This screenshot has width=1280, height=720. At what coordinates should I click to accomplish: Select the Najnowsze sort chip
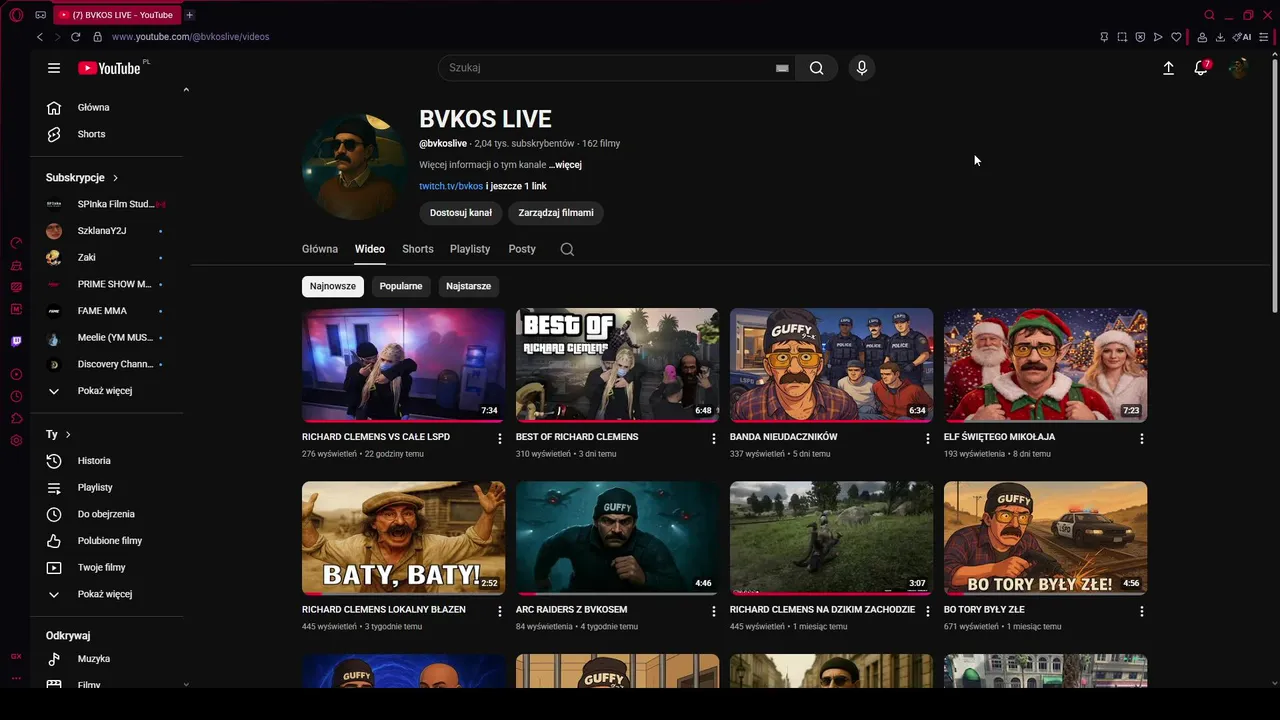(x=333, y=286)
